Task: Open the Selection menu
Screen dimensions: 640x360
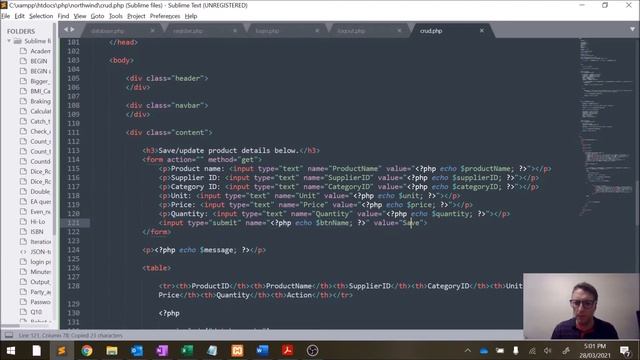Action: click(x=41, y=16)
